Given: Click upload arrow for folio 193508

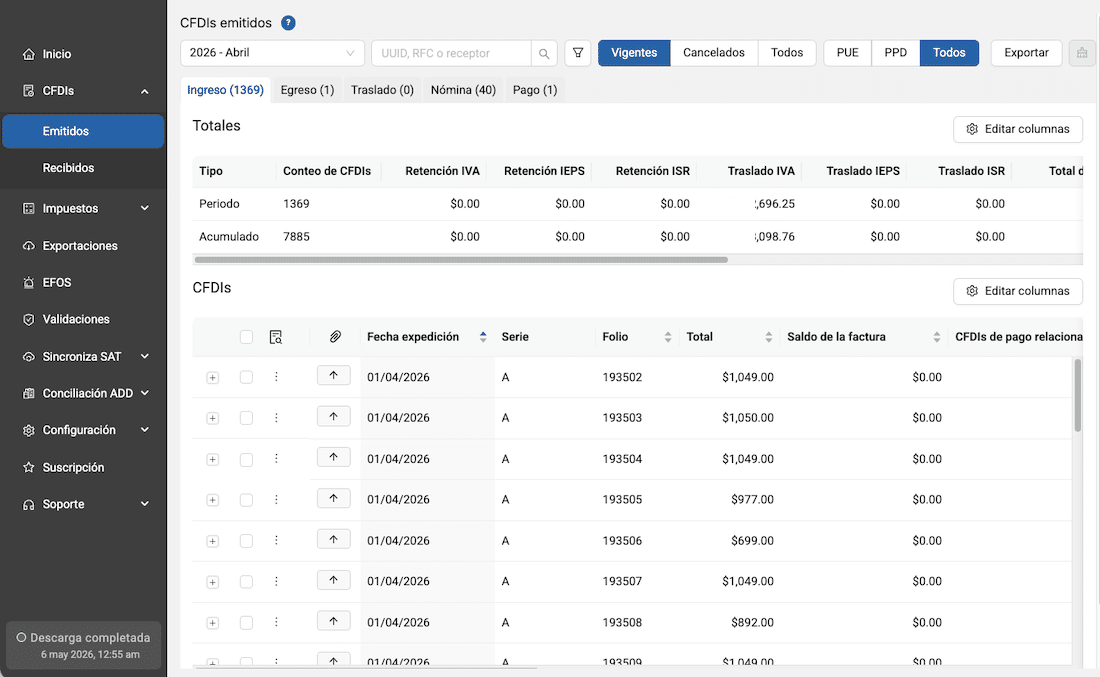Looking at the screenshot, I should coord(334,621).
